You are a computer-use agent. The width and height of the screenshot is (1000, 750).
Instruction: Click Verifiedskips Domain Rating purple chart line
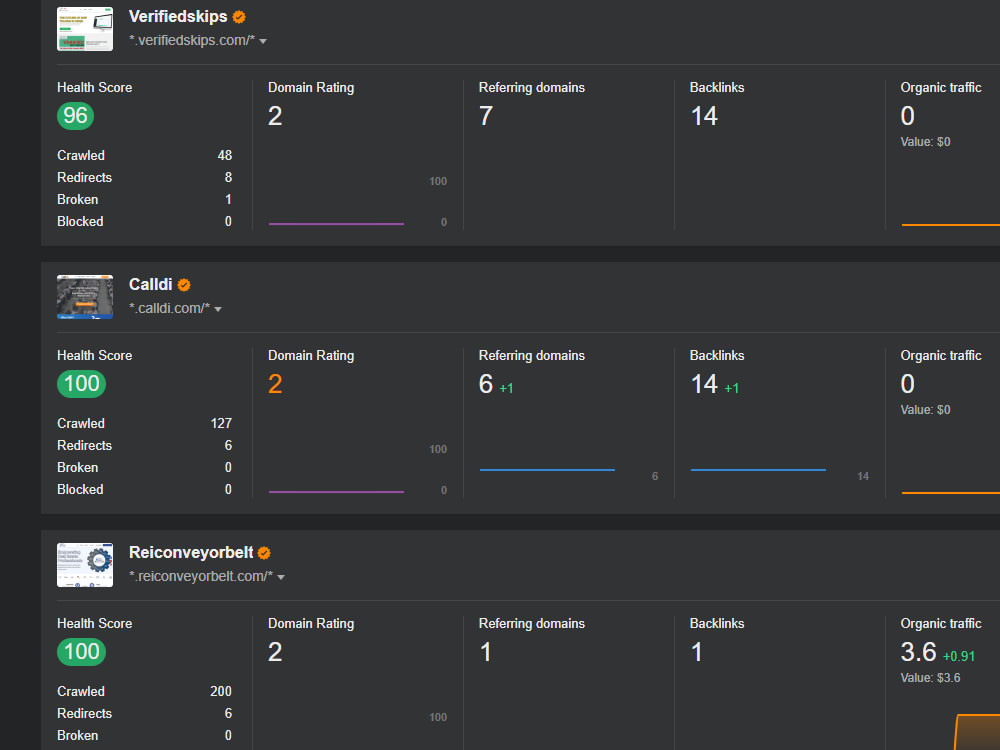336,224
